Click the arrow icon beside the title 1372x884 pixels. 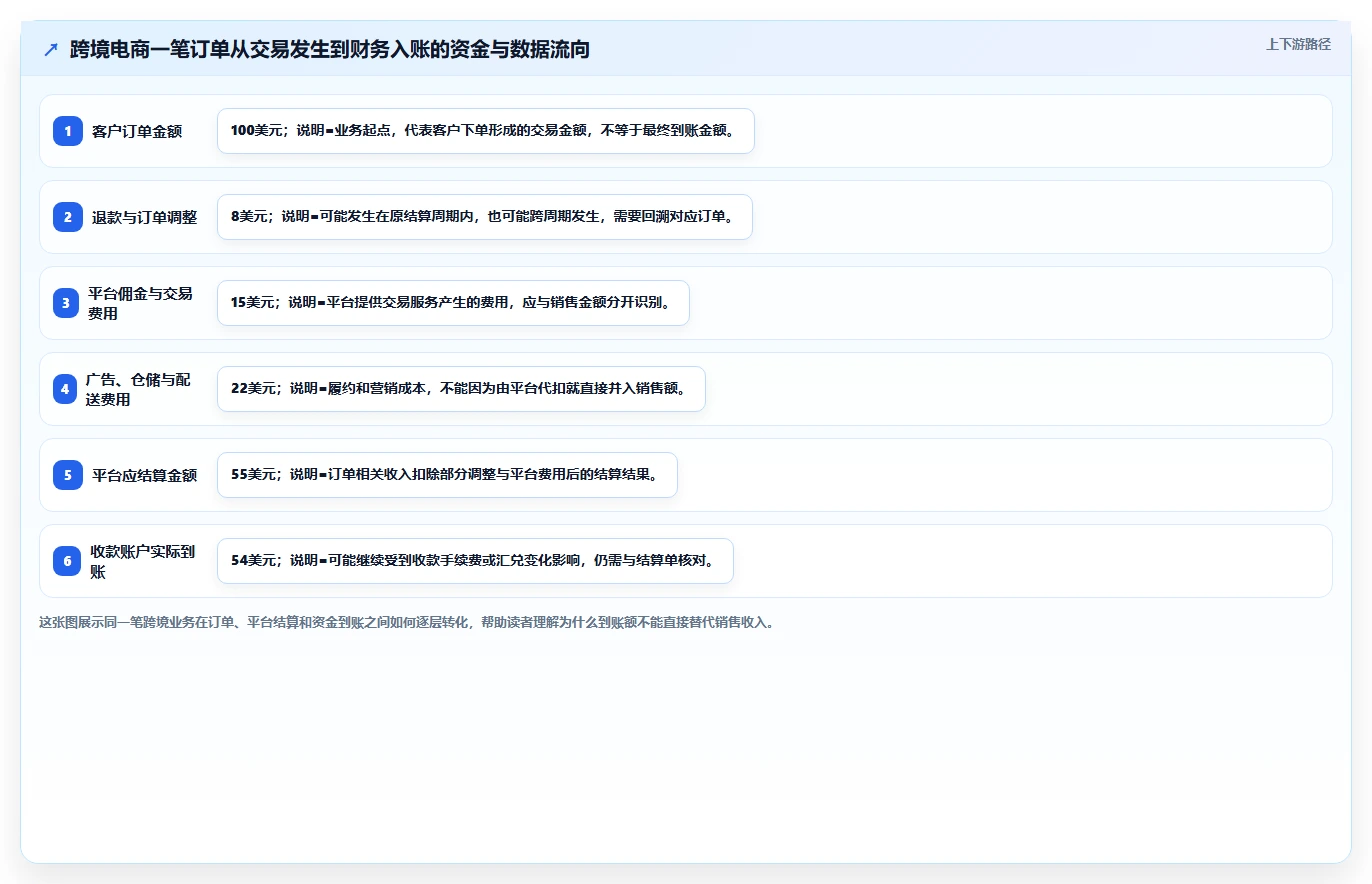[x=51, y=49]
